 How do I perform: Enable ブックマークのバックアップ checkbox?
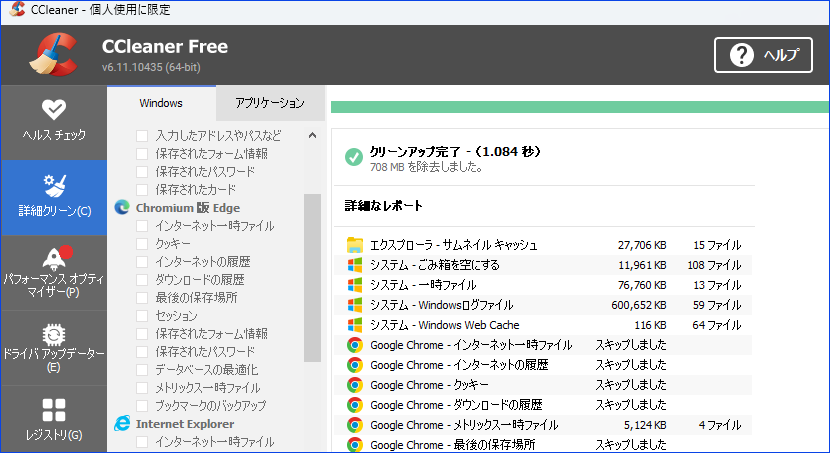click(142, 406)
